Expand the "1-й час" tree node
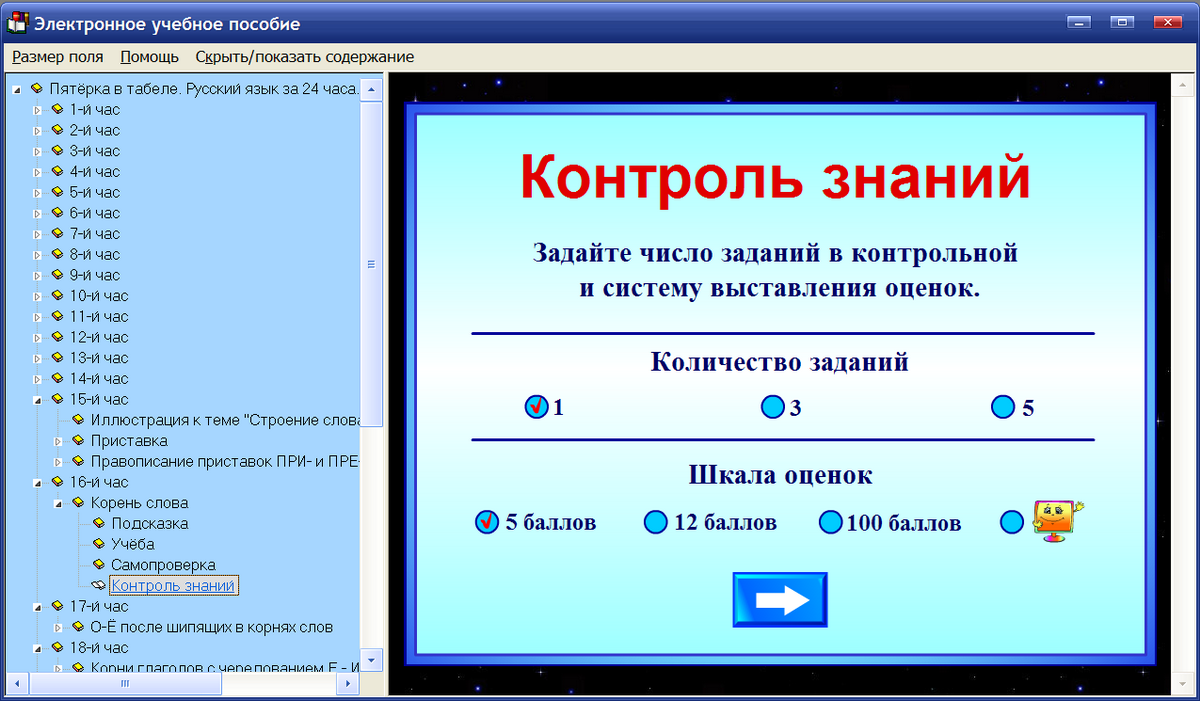The width and height of the screenshot is (1200, 701). tap(40, 109)
